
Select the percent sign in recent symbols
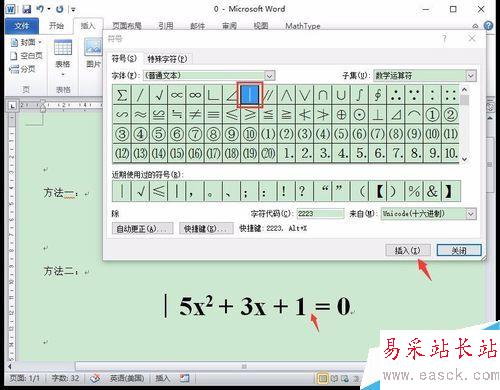[414, 191]
